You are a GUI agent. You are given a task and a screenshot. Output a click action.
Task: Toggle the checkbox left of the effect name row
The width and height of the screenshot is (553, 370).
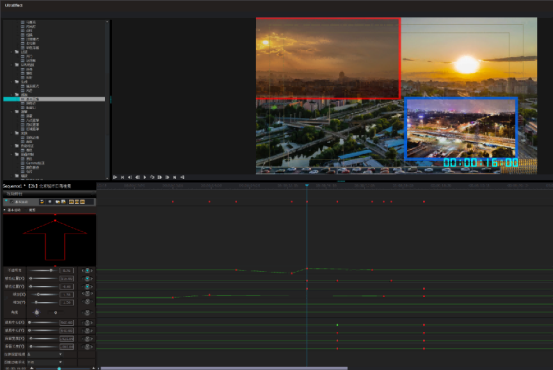12,202
